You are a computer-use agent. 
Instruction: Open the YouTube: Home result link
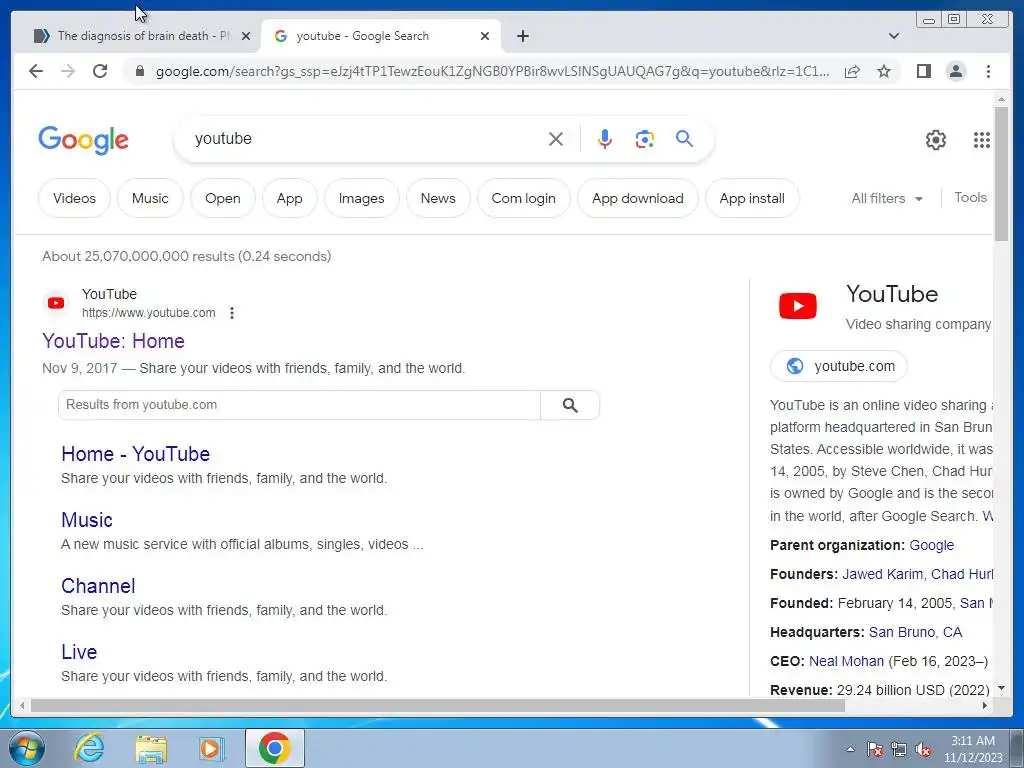[114, 341]
